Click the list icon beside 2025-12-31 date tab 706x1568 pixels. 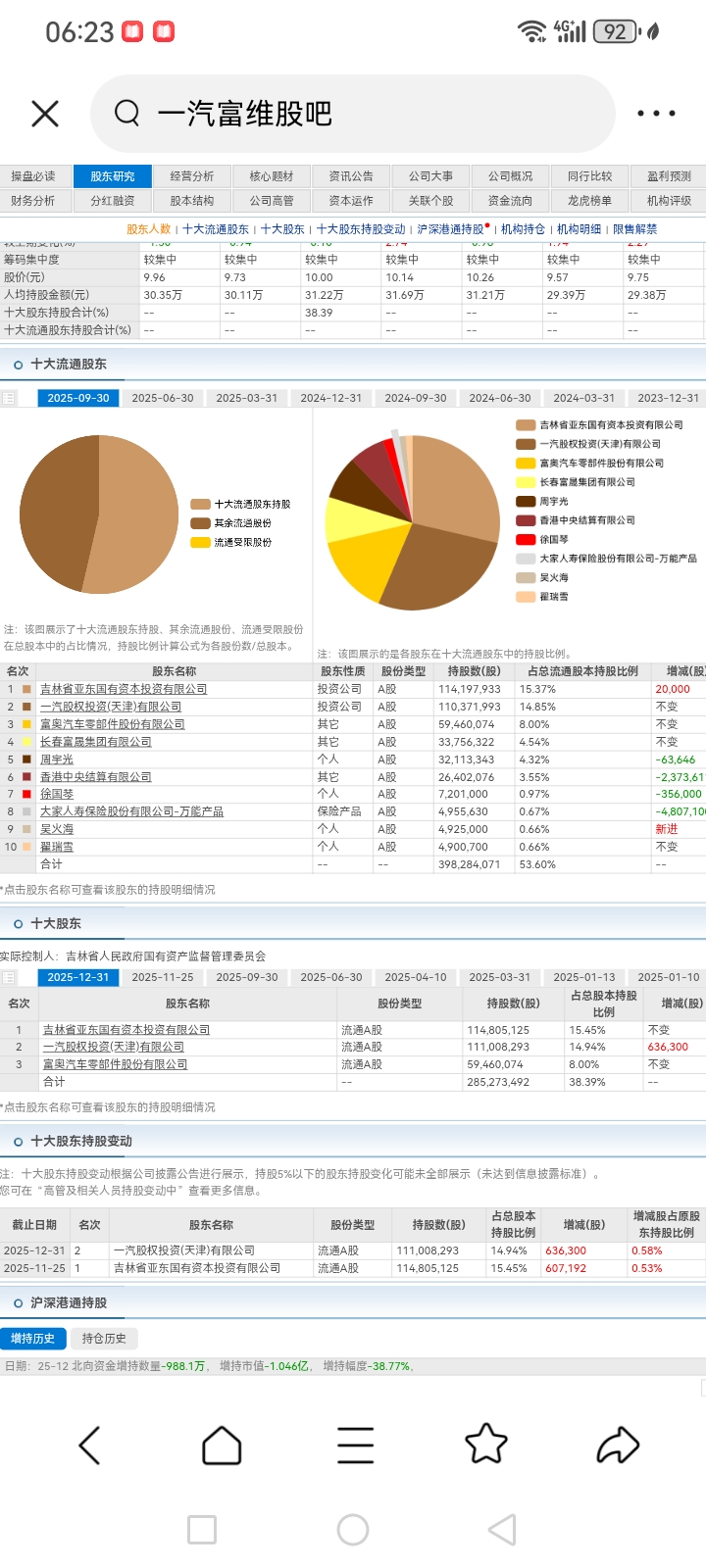click(x=9, y=977)
